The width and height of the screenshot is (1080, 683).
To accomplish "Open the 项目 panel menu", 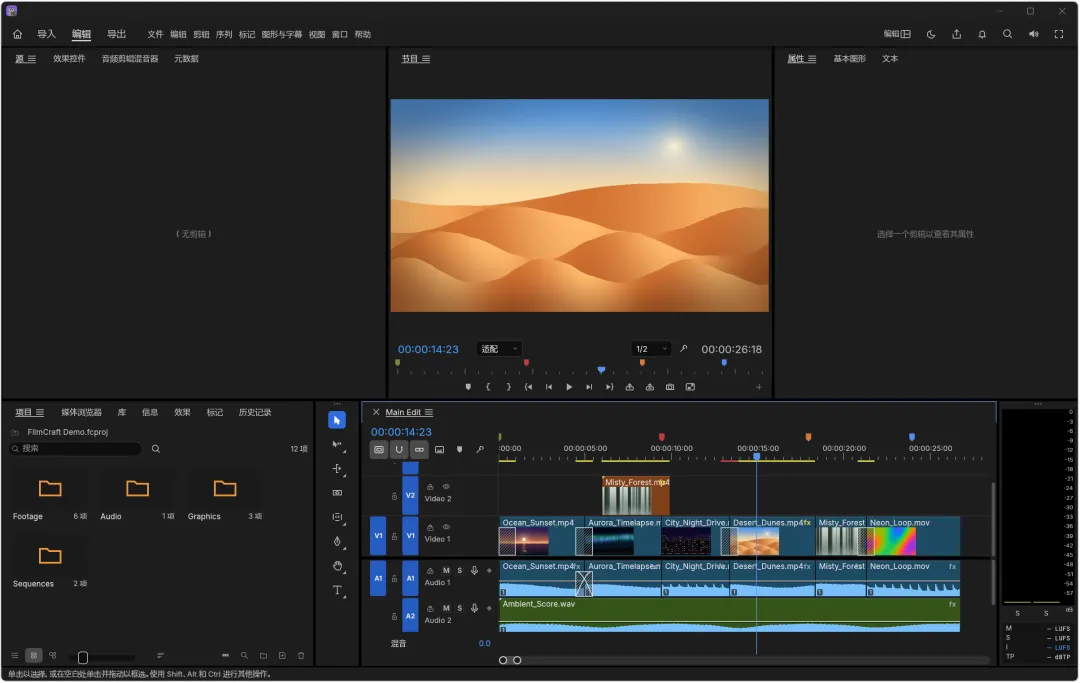I will click(39, 412).
